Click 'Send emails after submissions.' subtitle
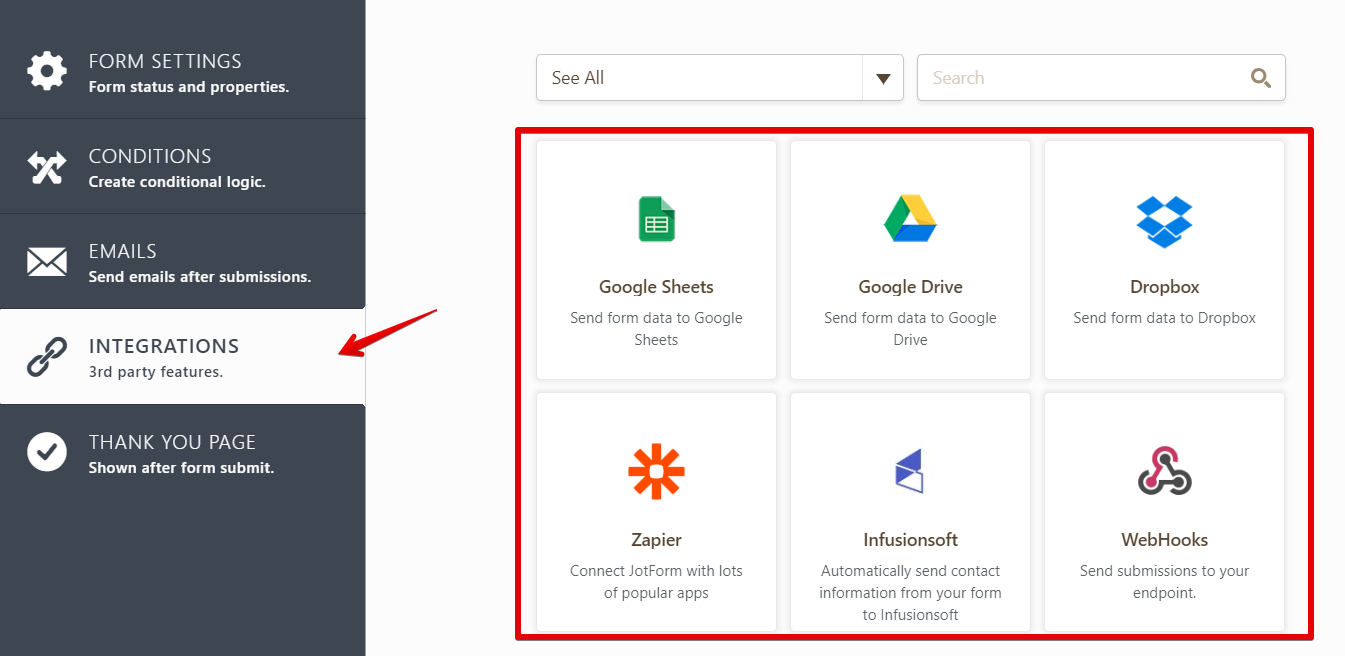This screenshot has width=1345, height=656. [200, 277]
